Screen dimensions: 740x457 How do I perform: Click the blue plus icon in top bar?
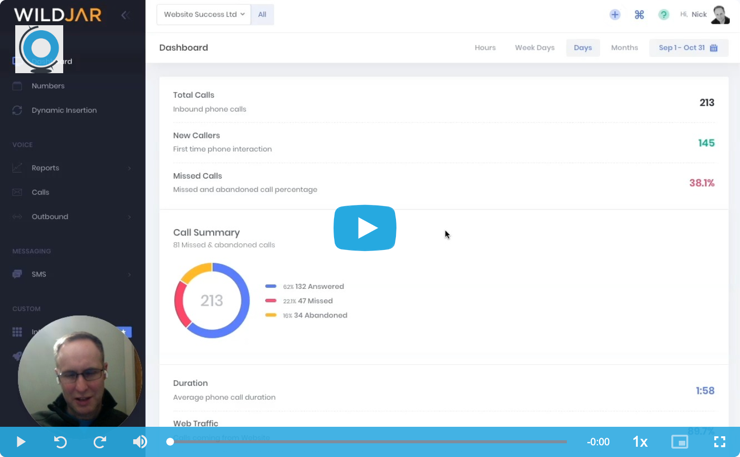(x=615, y=15)
